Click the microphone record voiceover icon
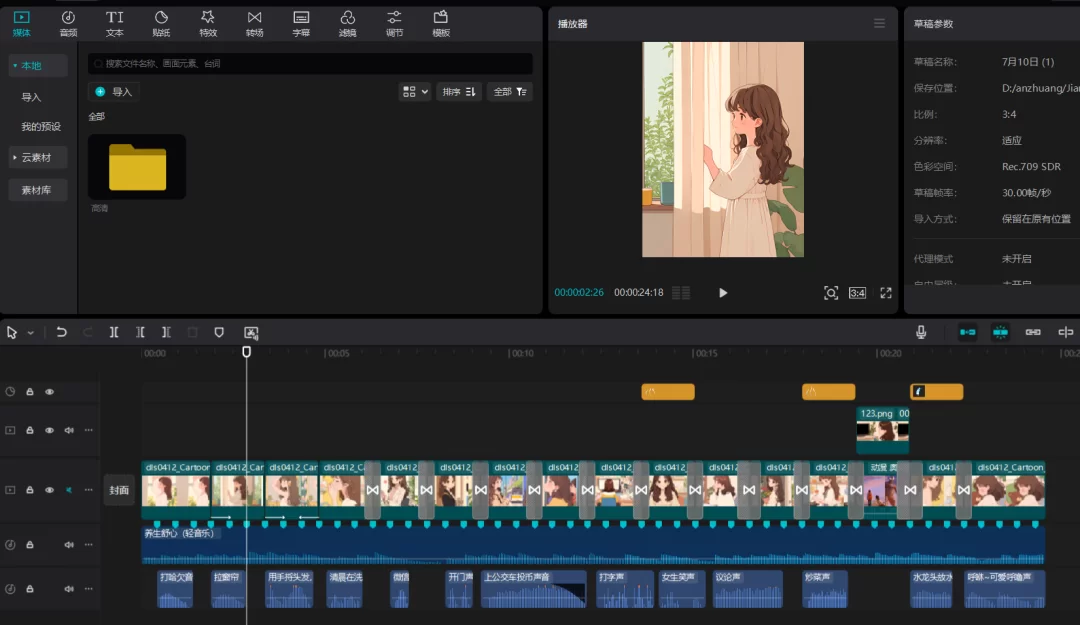 click(921, 332)
